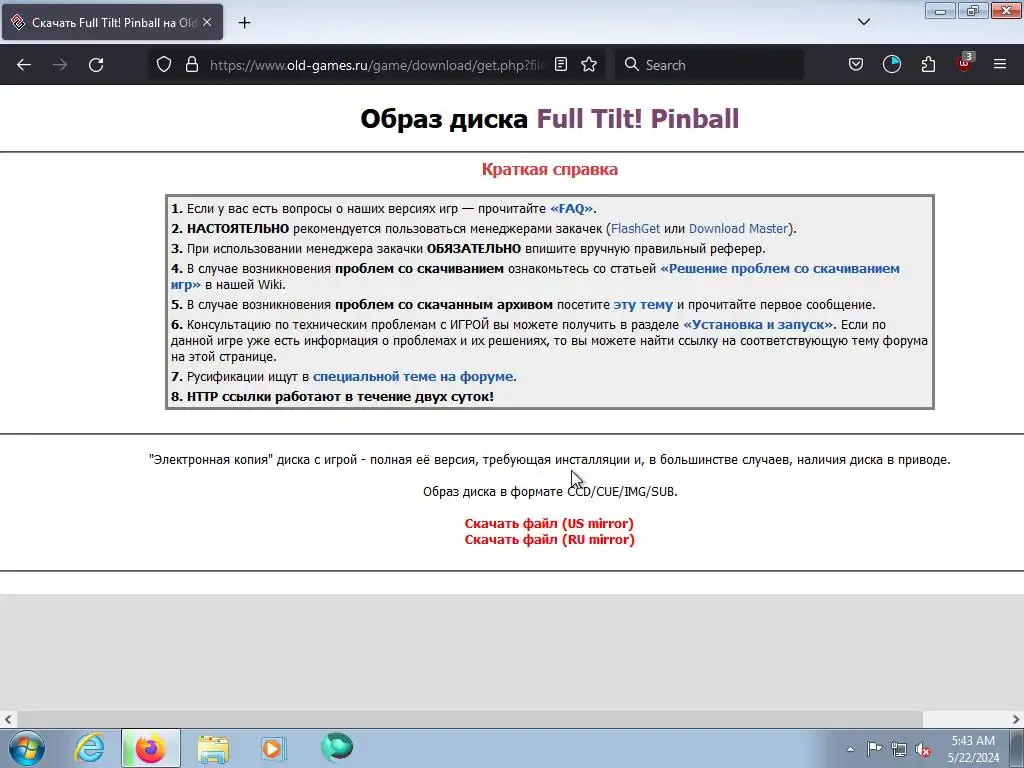Click the CCD/CUE/IMG/SUB format line
This screenshot has width=1024, height=768.
[x=550, y=491]
